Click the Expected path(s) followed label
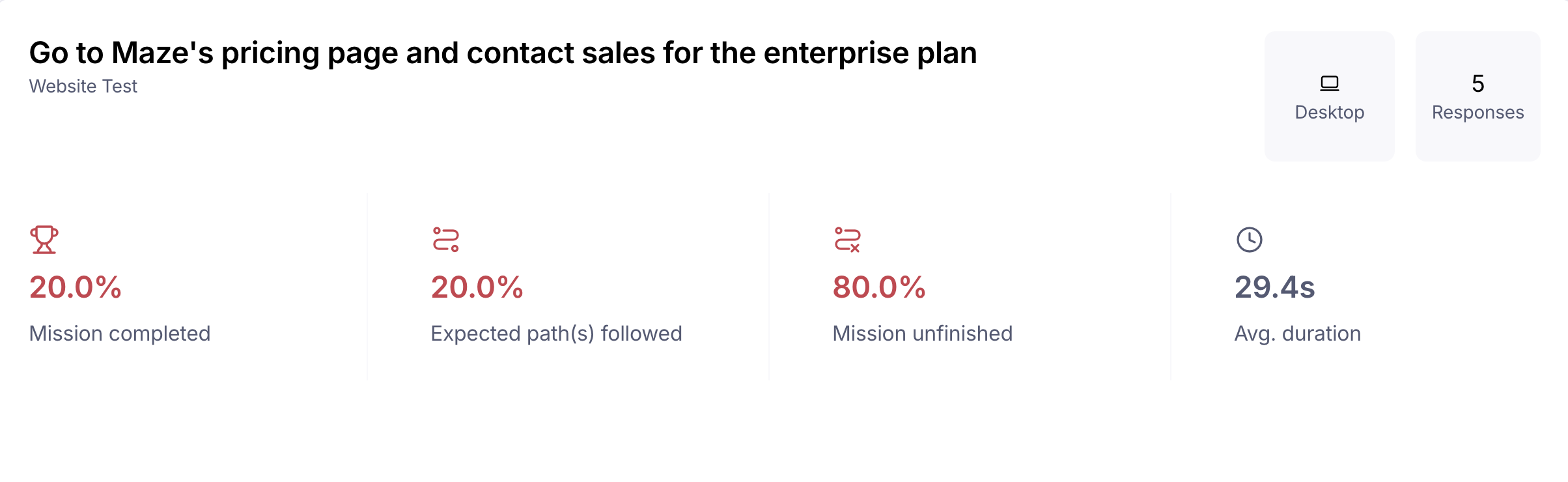Screen dimensions: 1568x482 (556, 333)
